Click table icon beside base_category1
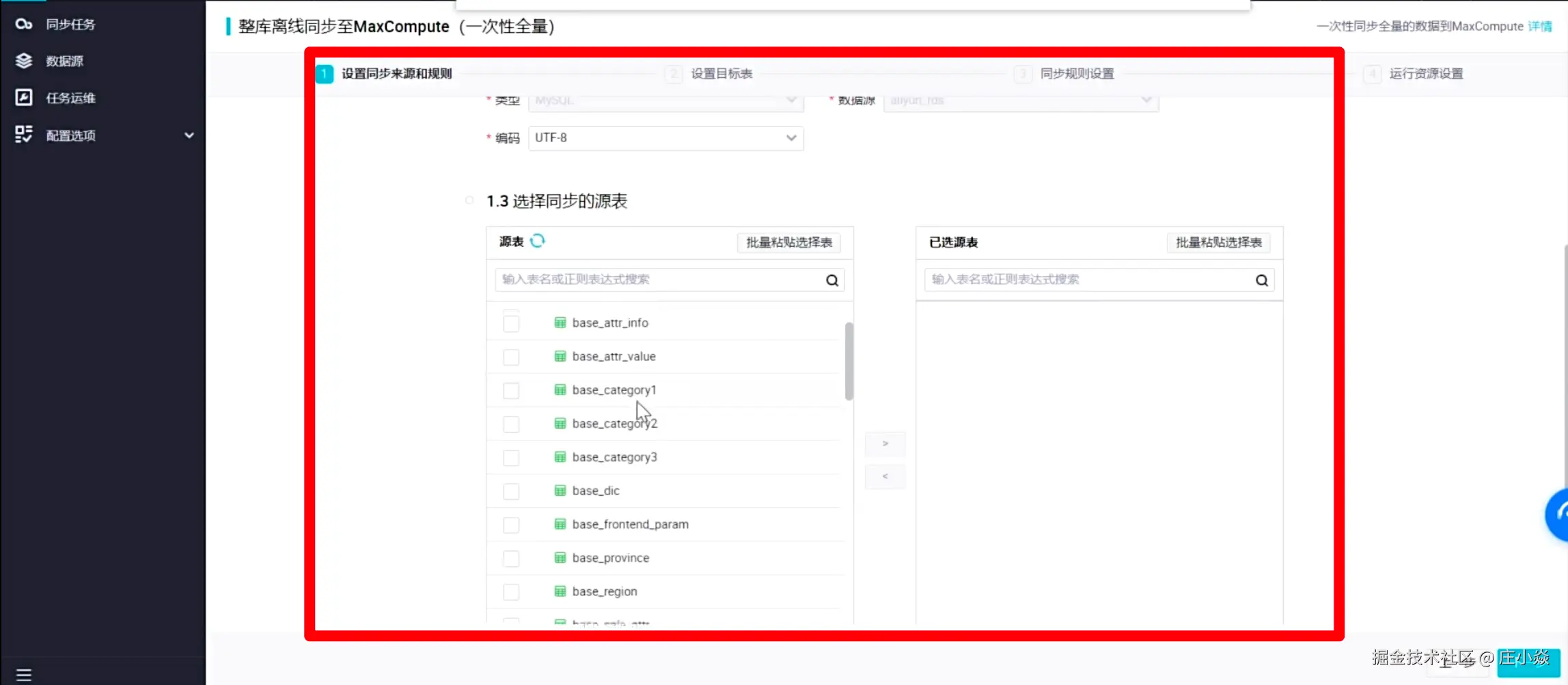 tap(560, 390)
